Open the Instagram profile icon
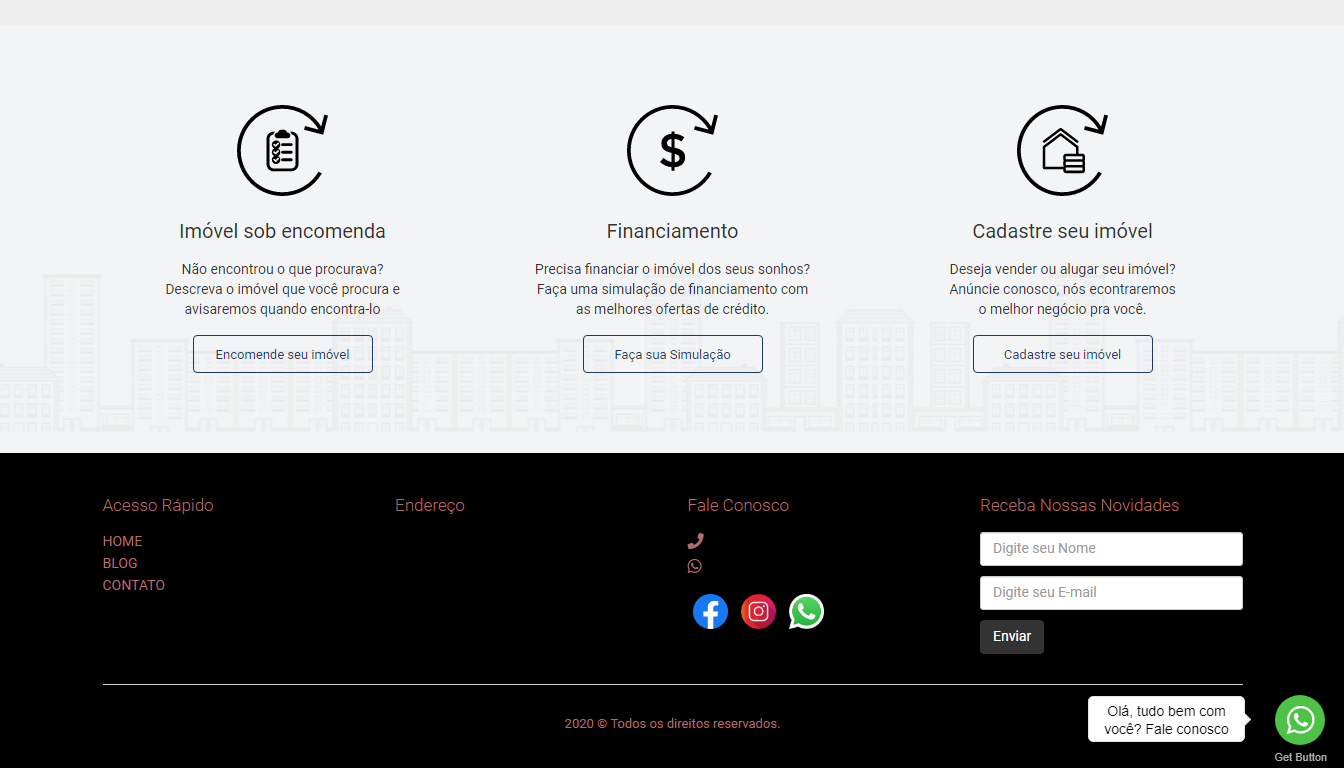Image resolution: width=1344 pixels, height=768 pixels. click(758, 612)
